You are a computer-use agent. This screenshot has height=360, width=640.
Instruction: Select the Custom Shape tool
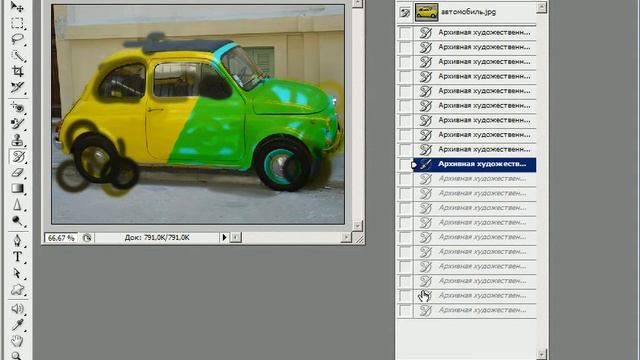pyautogui.click(x=17, y=289)
